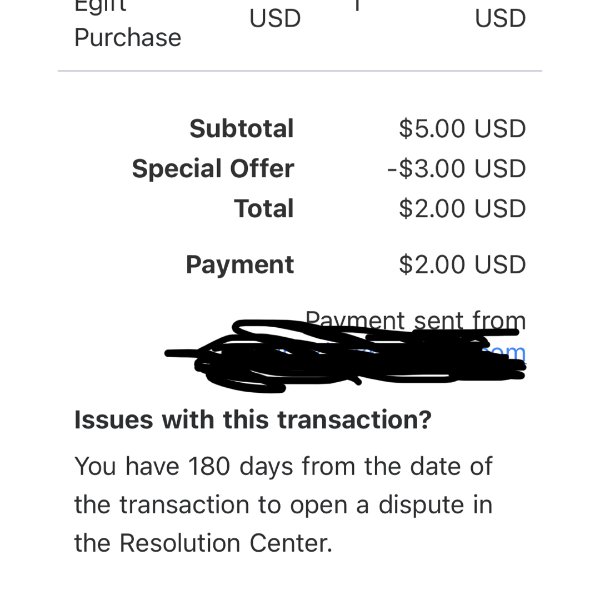The width and height of the screenshot is (600, 600).
Task: Click the Special Offer label
Action: (213, 169)
